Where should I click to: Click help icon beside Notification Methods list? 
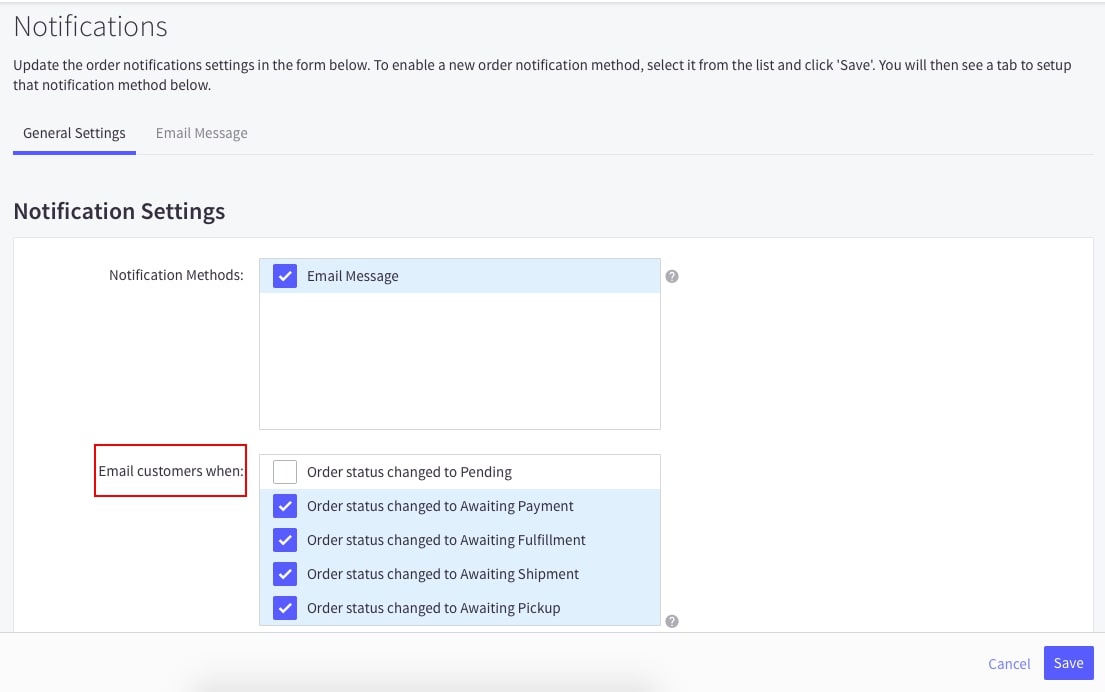pos(672,276)
